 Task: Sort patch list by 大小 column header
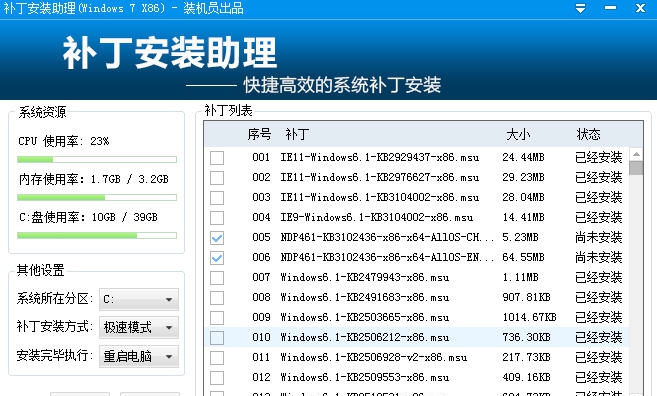coord(518,134)
